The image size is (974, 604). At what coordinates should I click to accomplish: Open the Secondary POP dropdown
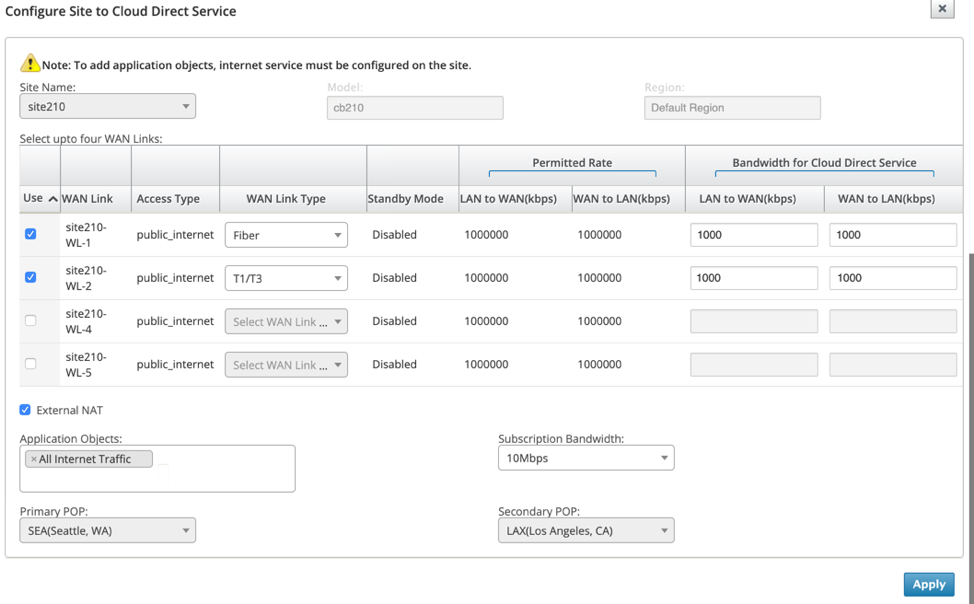[586, 531]
